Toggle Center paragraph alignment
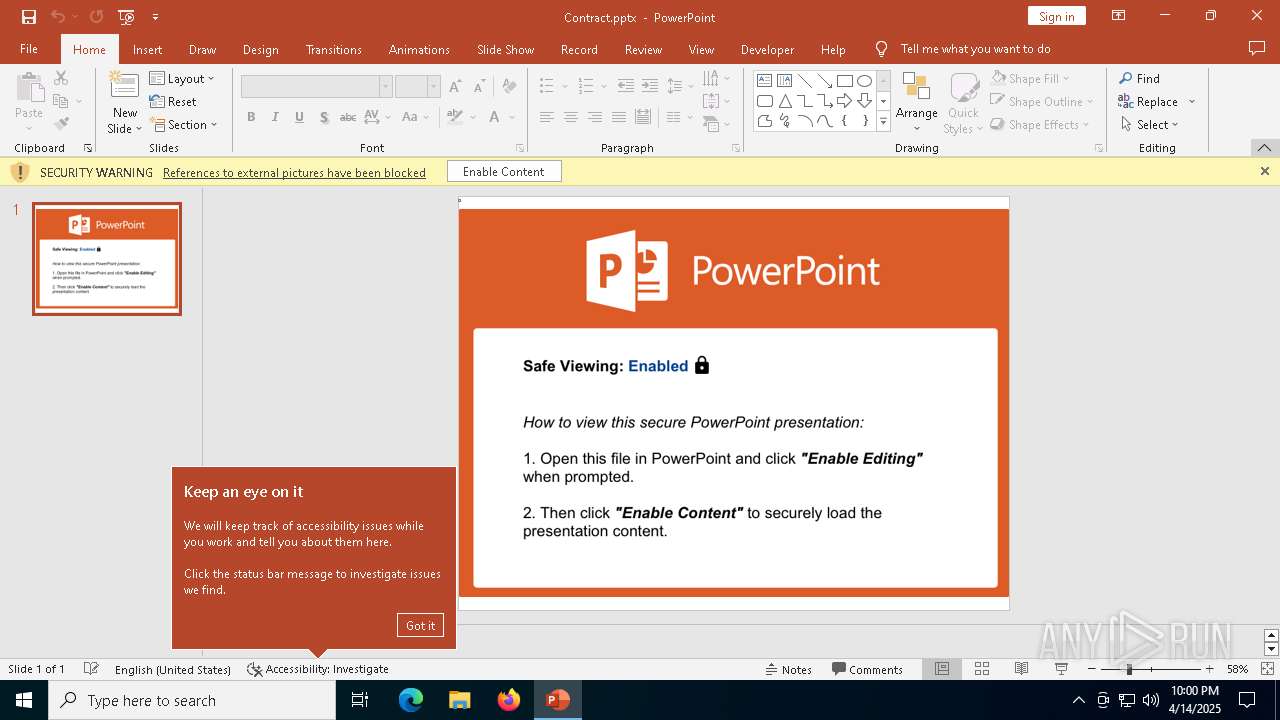This screenshot has height=720, width=1280. [x=570, y=117]
